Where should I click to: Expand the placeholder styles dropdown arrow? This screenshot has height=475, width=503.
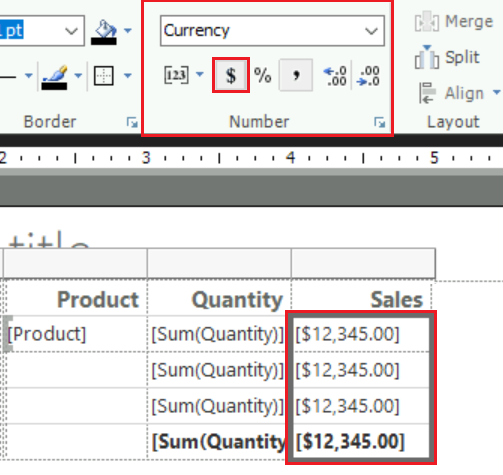(x=200, y=75)
